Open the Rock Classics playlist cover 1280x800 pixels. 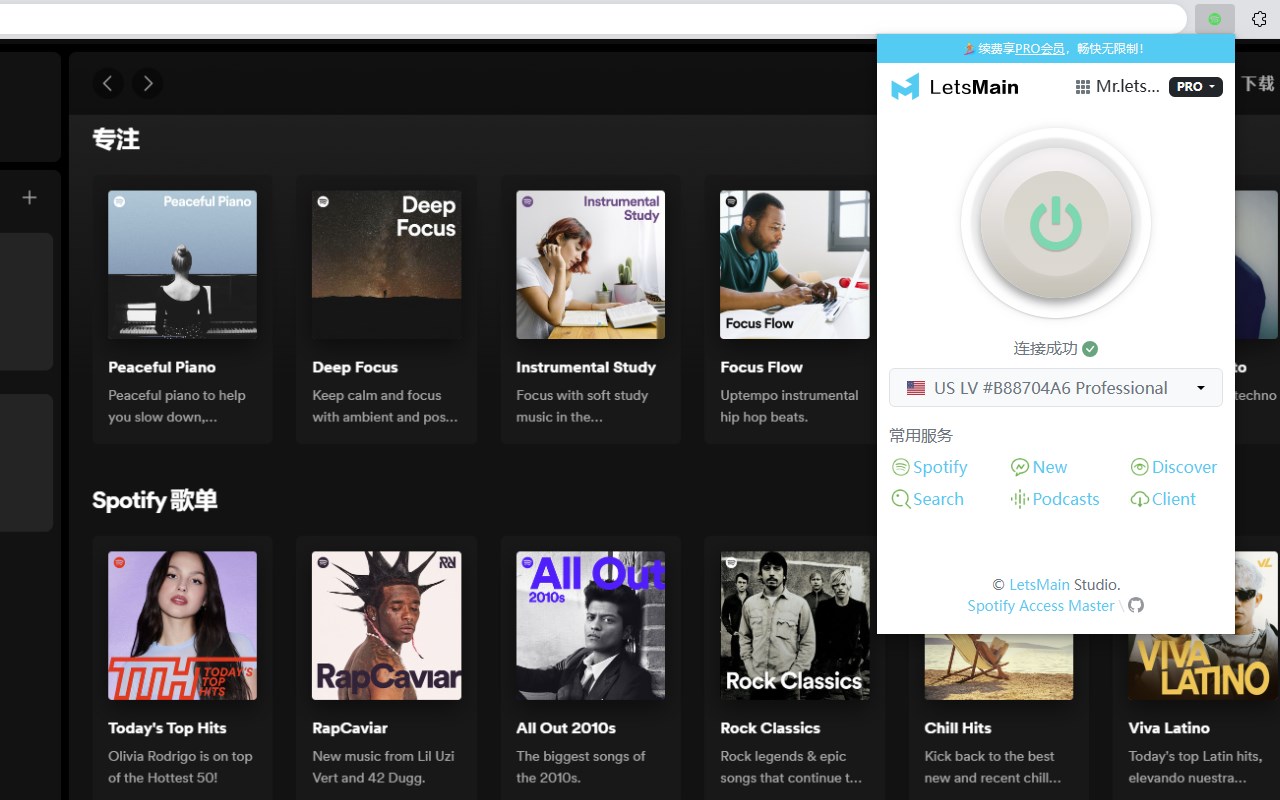(x=794, y=626)
